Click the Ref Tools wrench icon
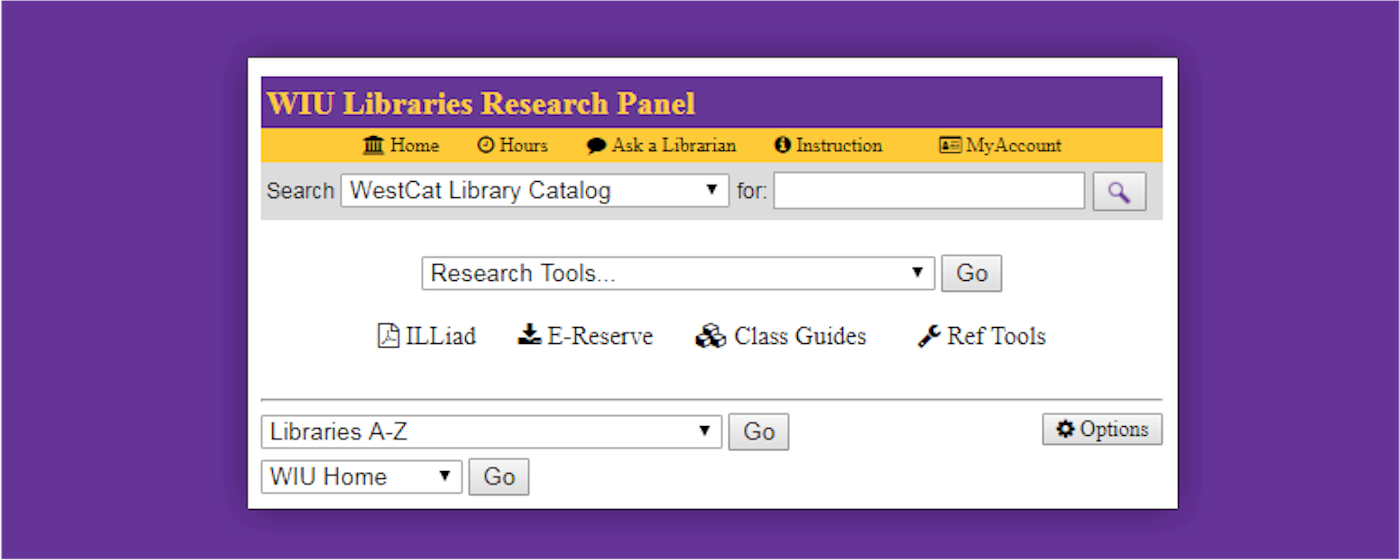The width and height of the screenshot is (1400, 560). [929, 337]
